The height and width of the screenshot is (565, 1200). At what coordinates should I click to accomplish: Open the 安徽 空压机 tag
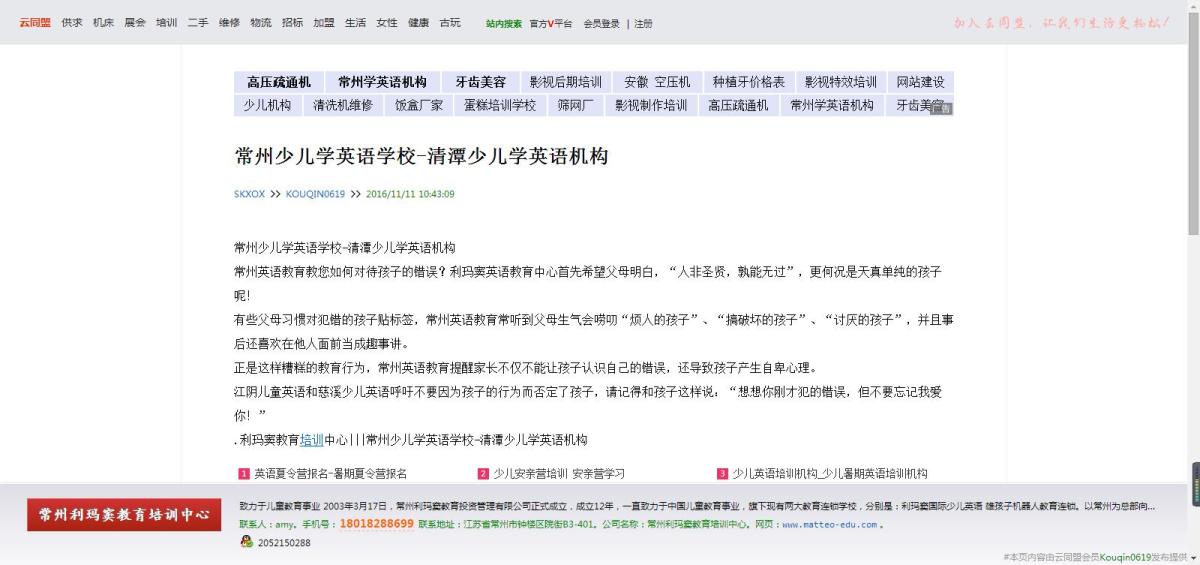click(657, 82)
